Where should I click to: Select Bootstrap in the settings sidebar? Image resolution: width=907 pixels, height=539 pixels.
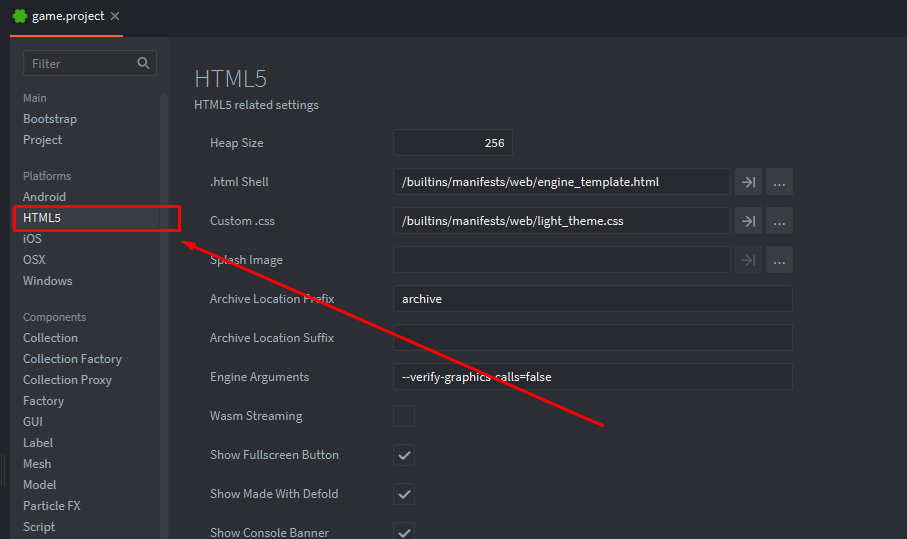click(x=50, y=119)
